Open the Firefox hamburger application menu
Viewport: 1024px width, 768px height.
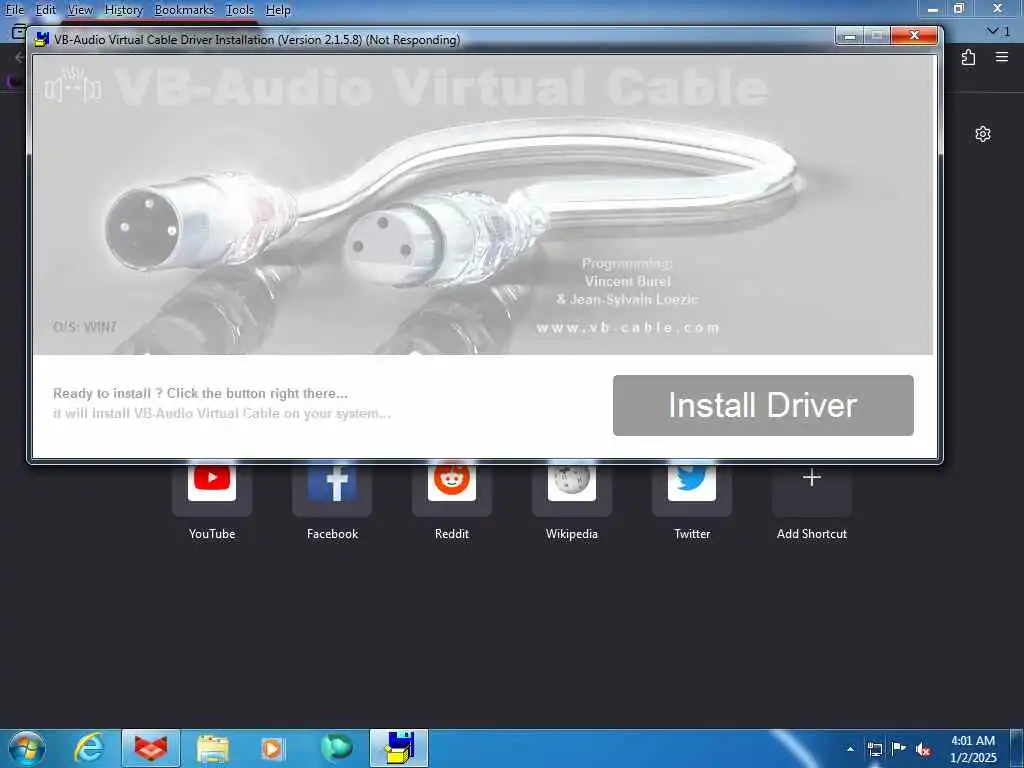coord(1002,57)
